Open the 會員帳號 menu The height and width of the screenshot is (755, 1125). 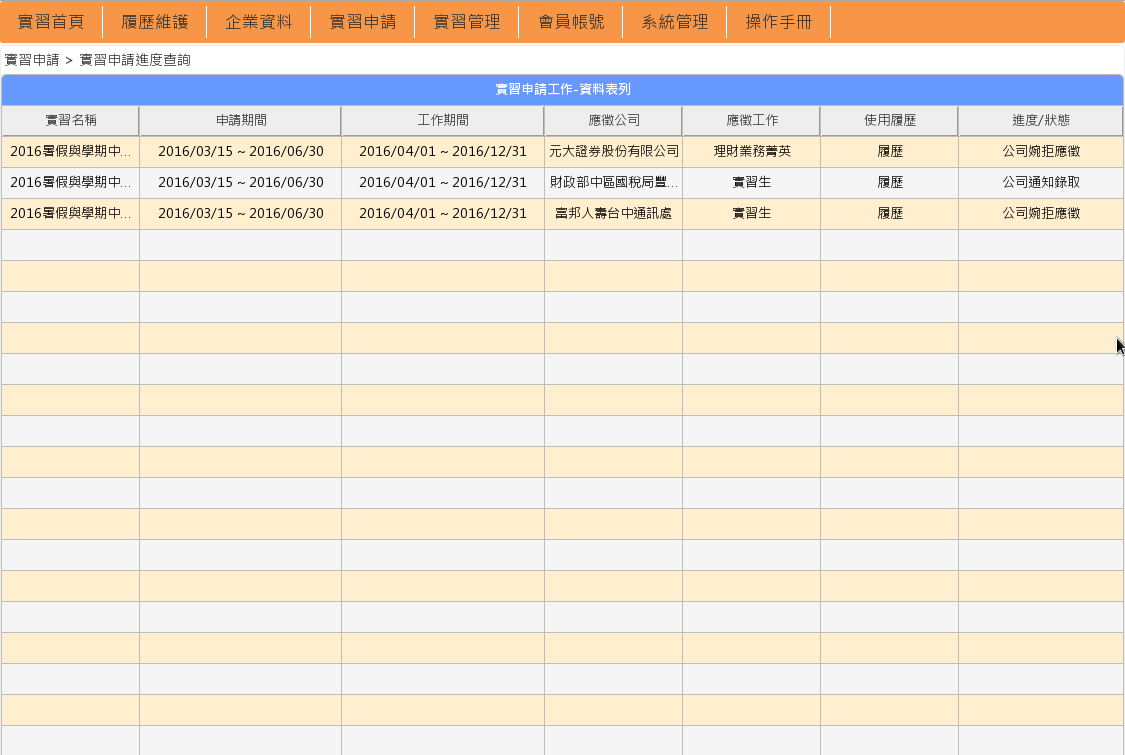(x=571, y=22)
